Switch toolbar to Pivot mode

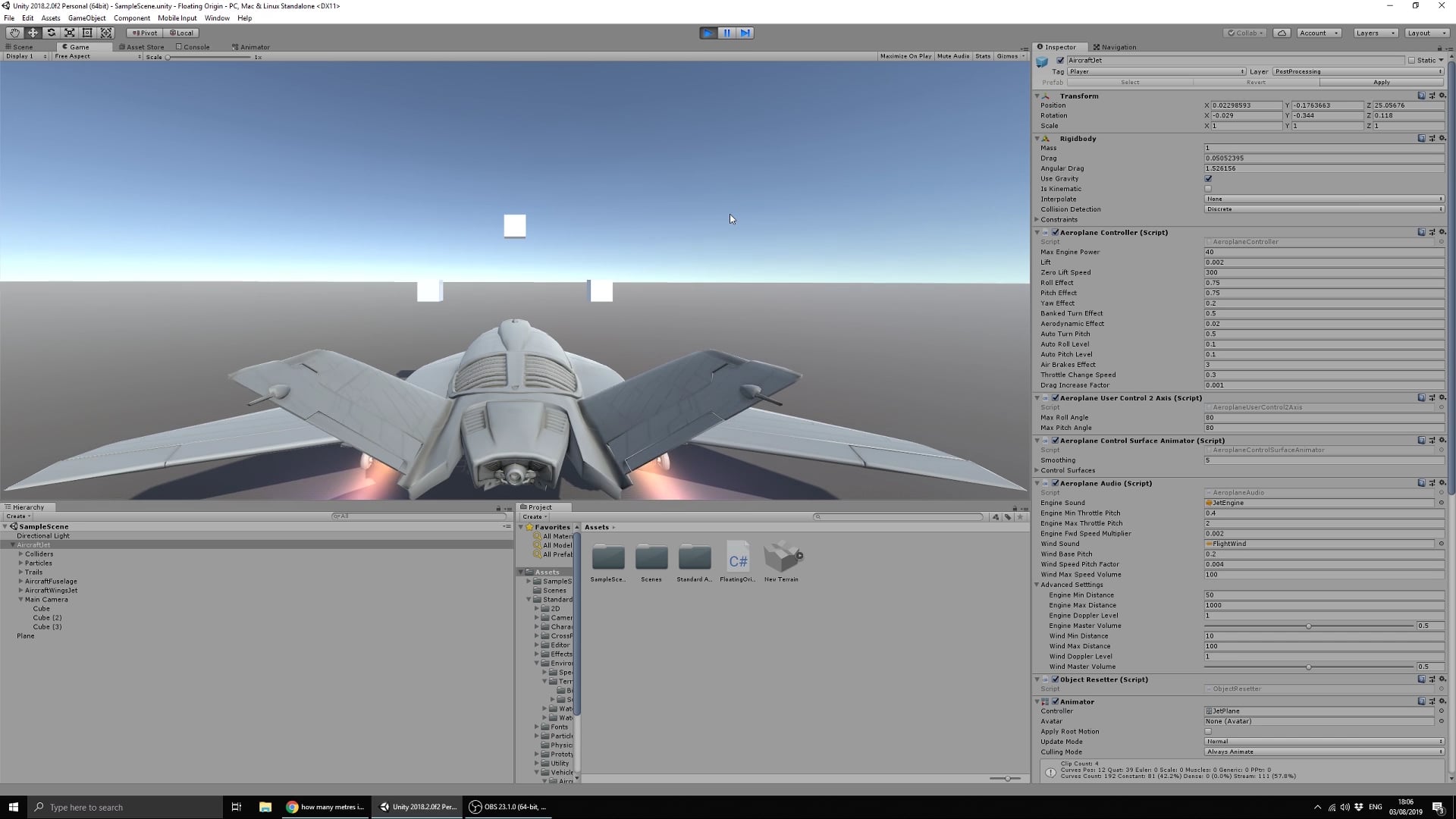[x=143, y=33]
